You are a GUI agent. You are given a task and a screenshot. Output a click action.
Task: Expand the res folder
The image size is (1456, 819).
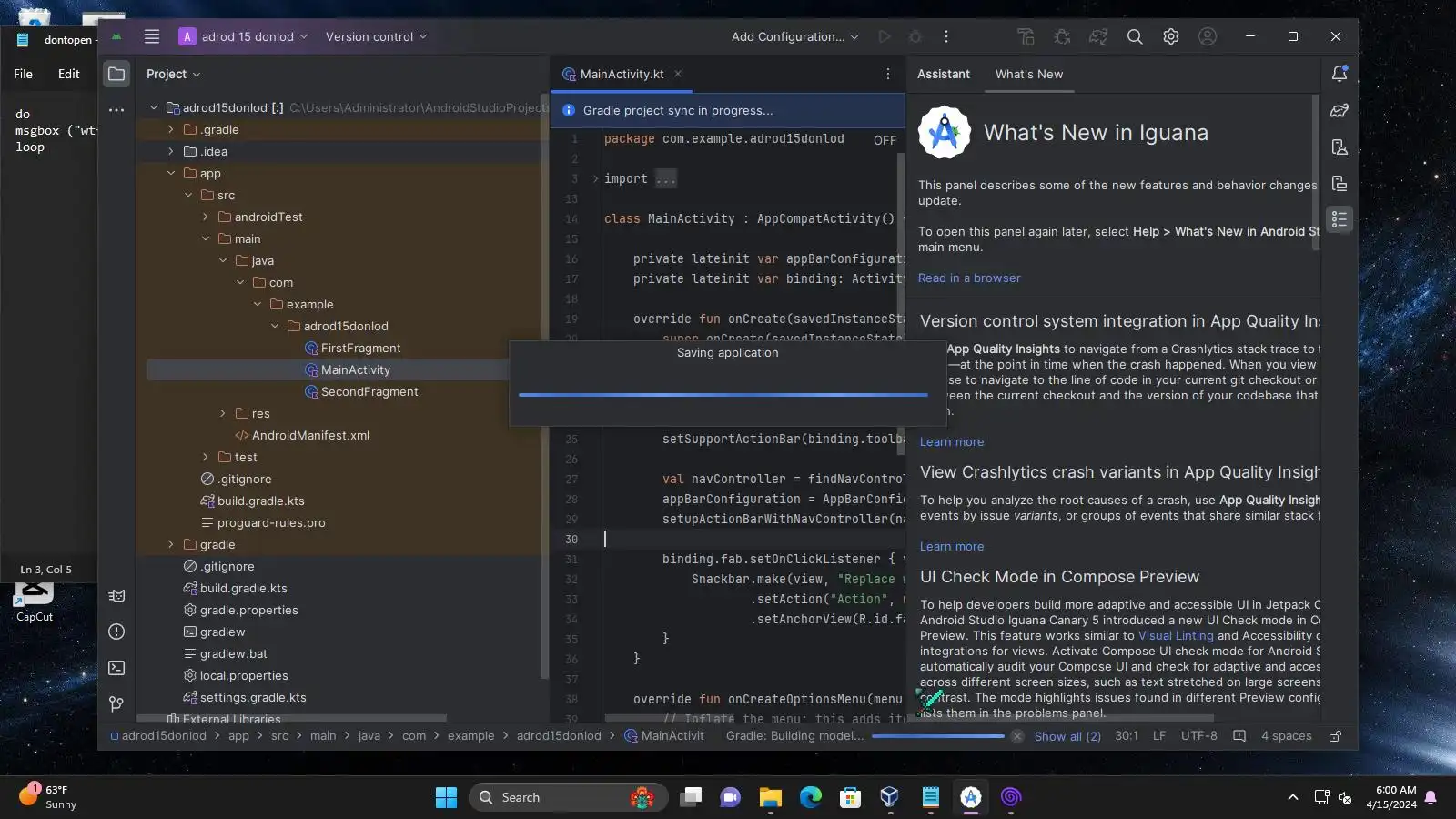point(222,413)
